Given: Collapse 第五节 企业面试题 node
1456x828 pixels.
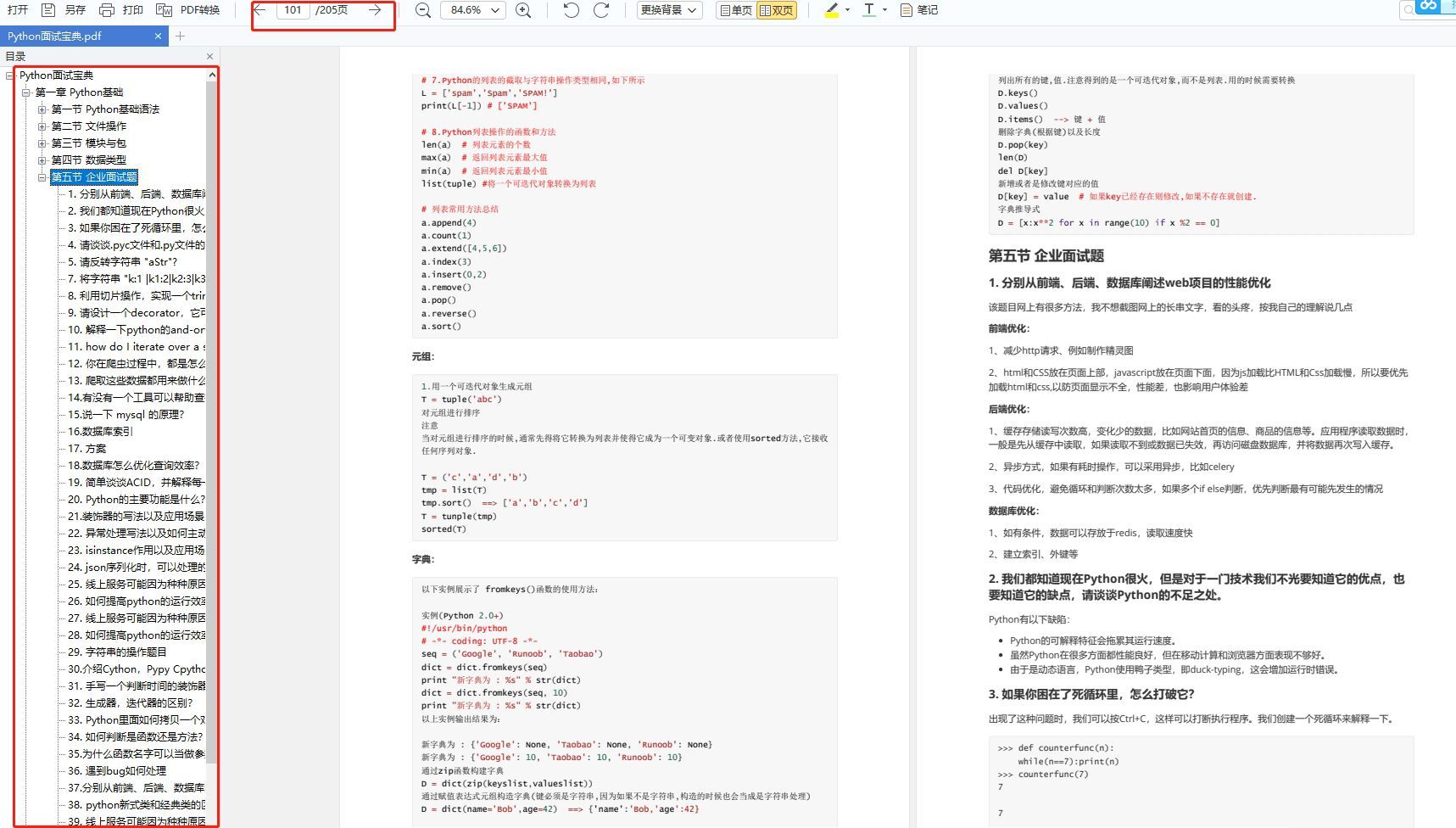Looking at the screenshot, I should pyautogui.click(x=42, y=177).
